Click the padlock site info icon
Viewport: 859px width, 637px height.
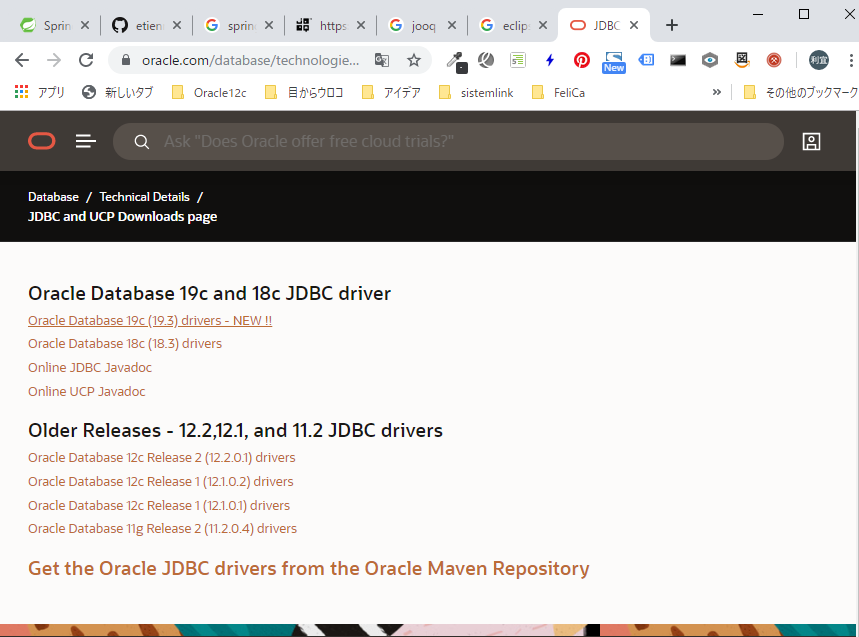tap(125, 60)
